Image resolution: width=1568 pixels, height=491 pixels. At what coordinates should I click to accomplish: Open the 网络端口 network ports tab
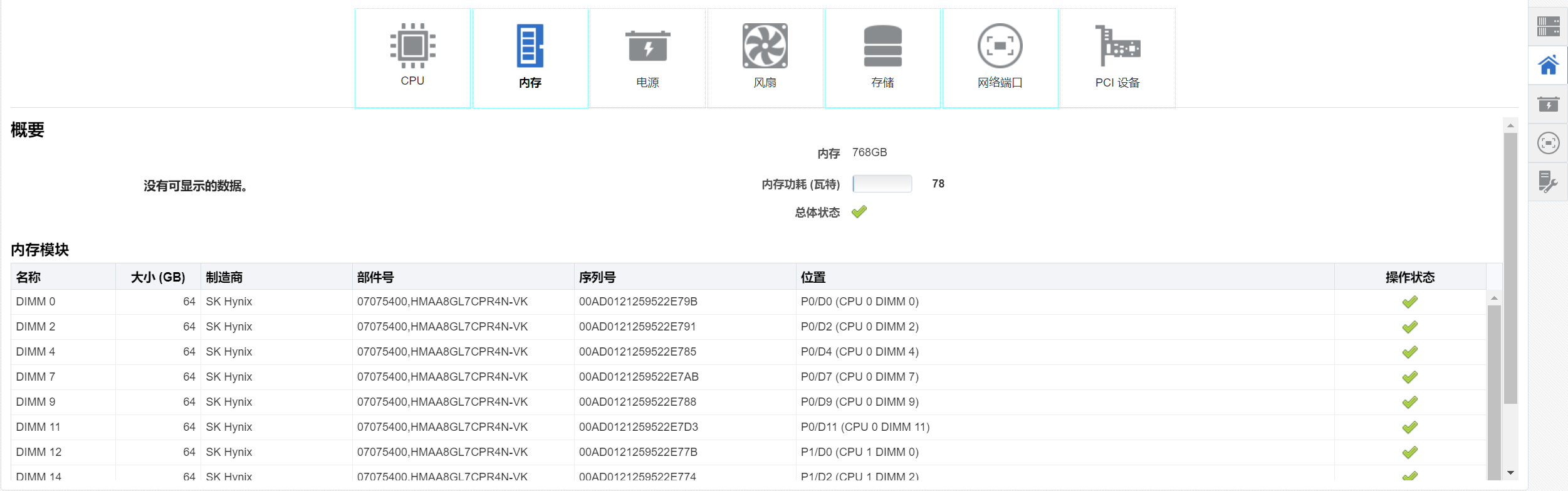coord(1000,58)
